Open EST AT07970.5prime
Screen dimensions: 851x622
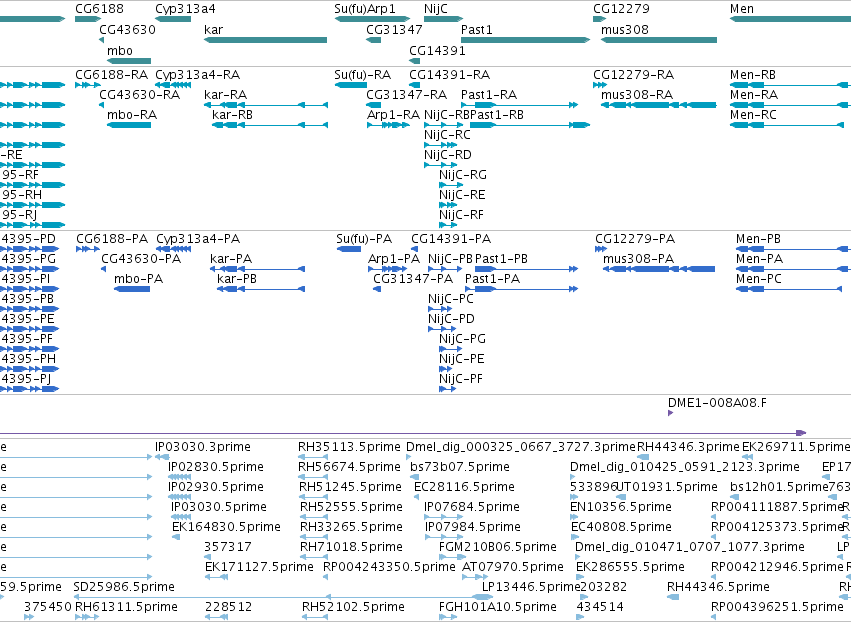[513, 567]
